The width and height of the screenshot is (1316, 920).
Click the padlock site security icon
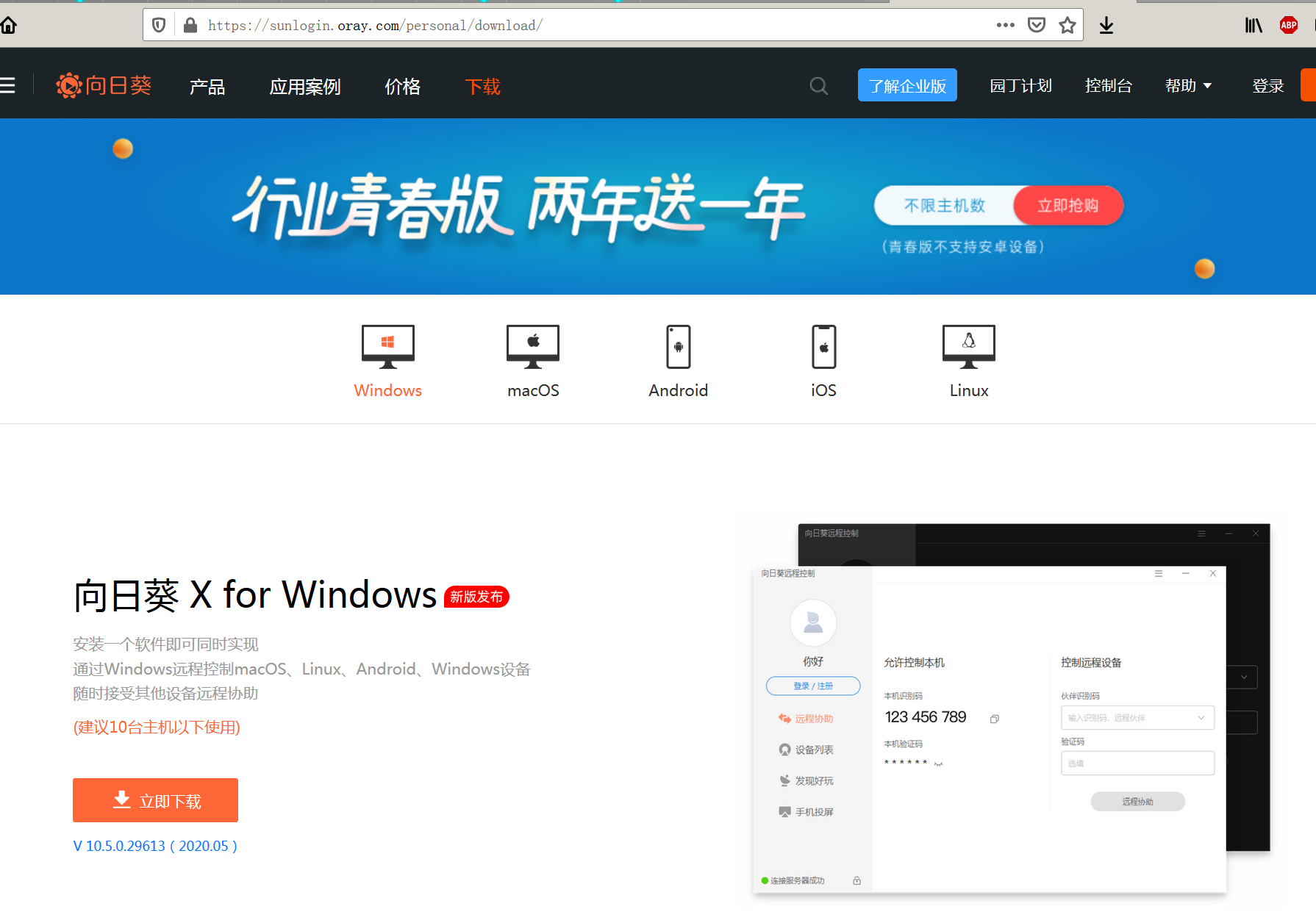(x=190, y=26)
